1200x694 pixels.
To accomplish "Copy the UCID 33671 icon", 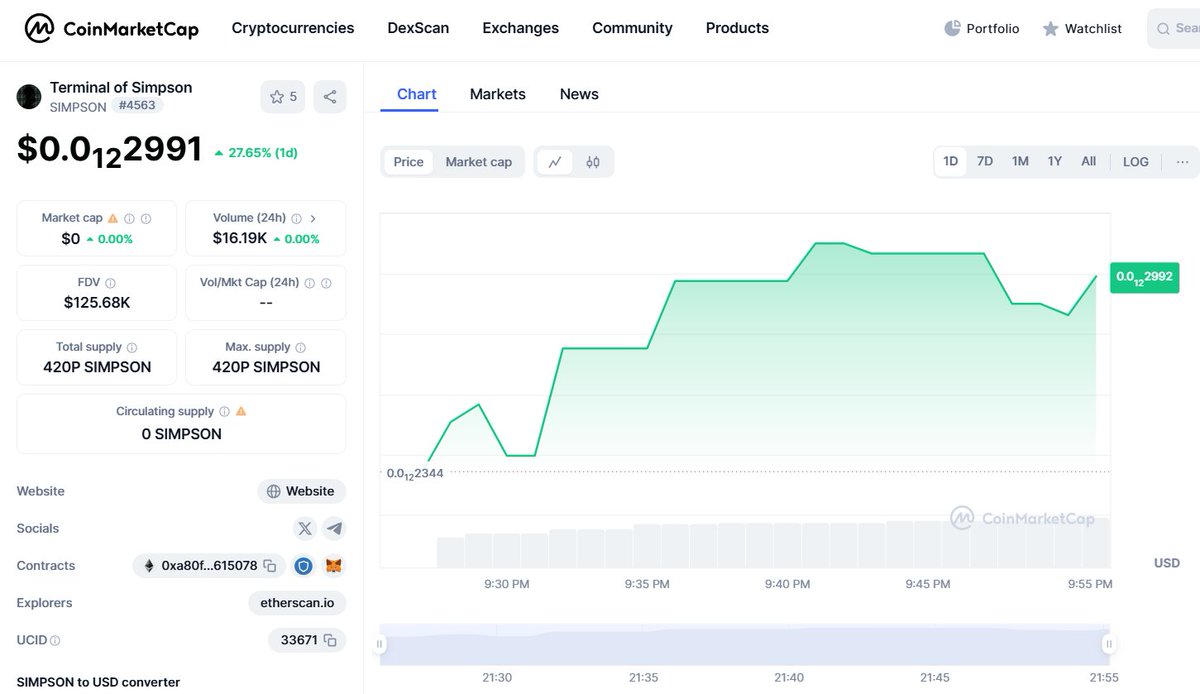I will point(329,640).
